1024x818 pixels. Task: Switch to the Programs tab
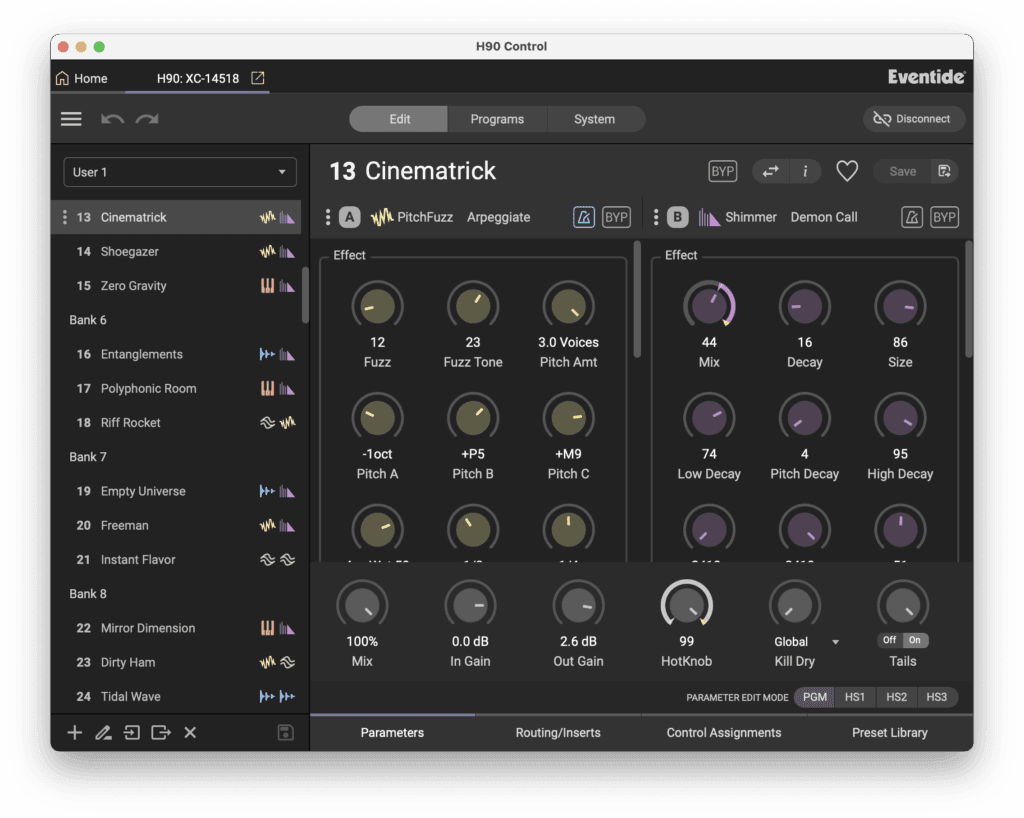tap(497, 119)
